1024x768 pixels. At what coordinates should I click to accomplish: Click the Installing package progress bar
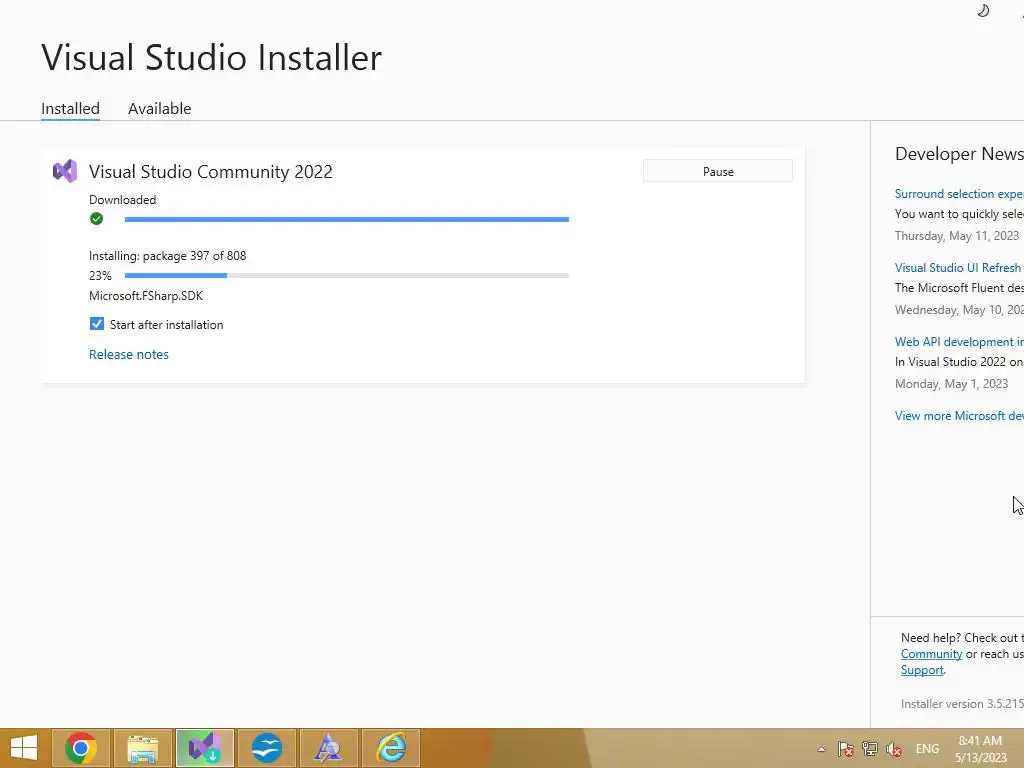click(x=347, y=276)
